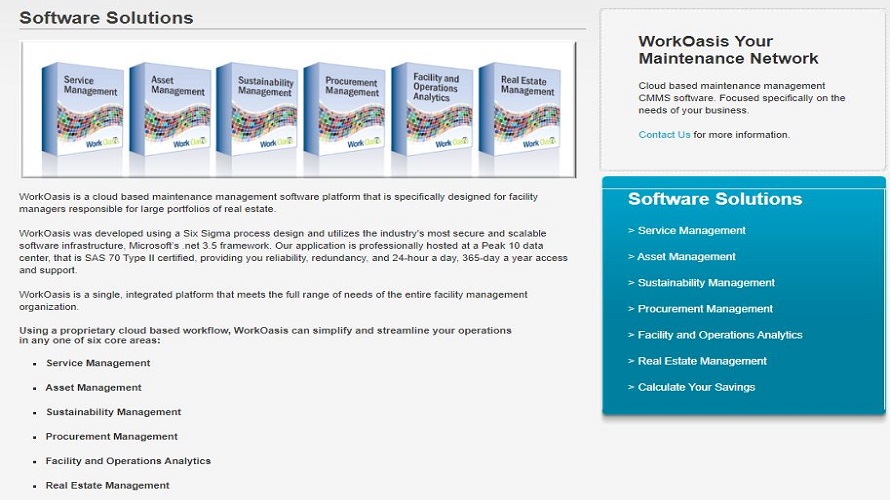Open the Contact Us link

coord(664,135)
